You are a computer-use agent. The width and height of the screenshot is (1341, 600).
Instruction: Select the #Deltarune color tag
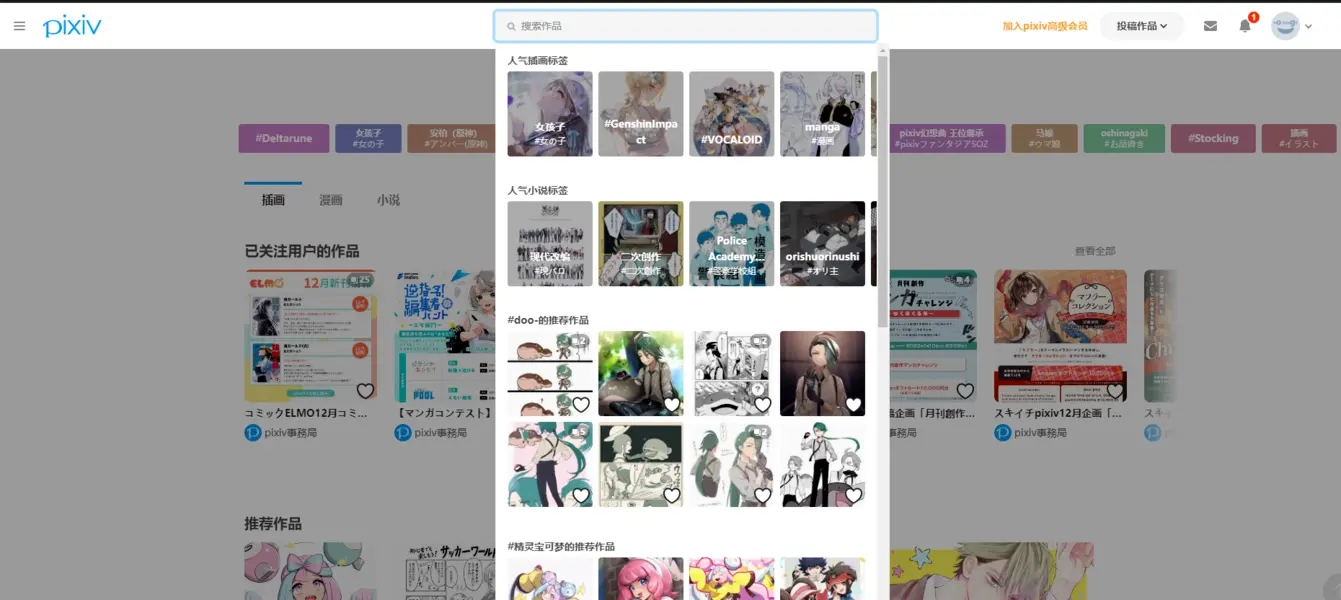pyautogui.click(x=284, y=138)
